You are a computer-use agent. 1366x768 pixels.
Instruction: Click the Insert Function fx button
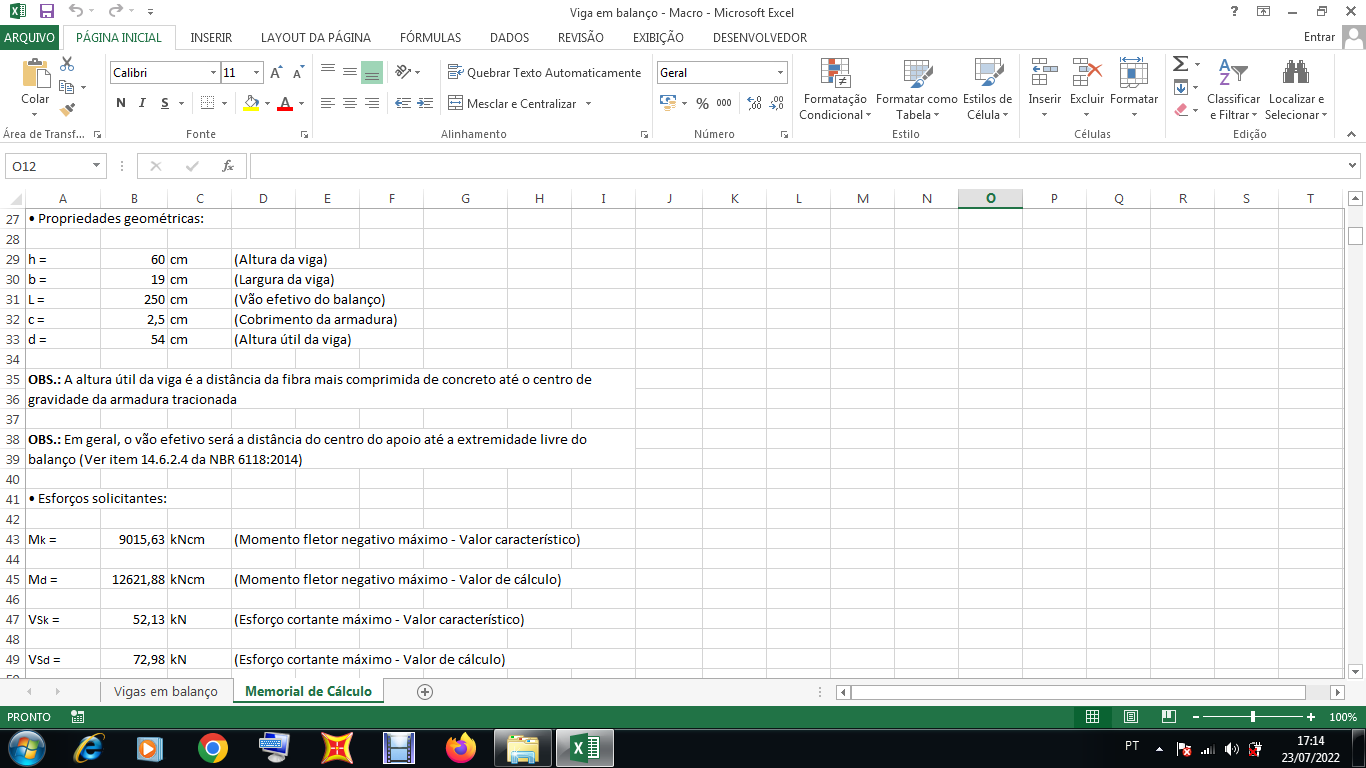228,166
